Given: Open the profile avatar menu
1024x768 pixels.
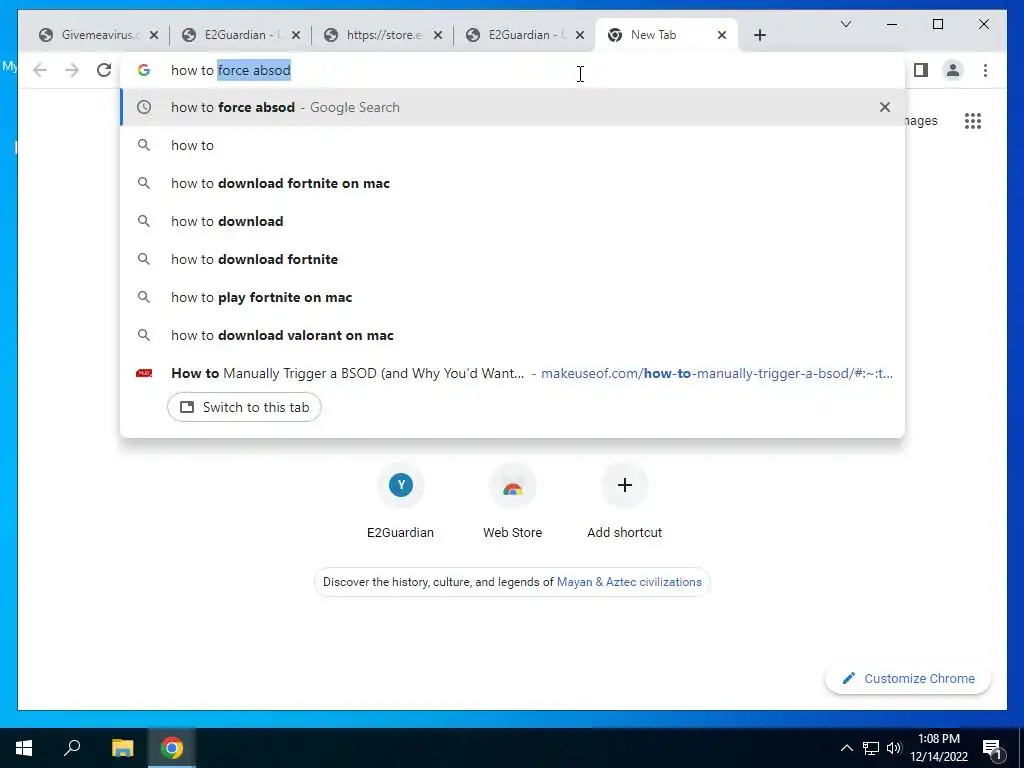Looking at the screenshot, I should [x=953, y=70].
